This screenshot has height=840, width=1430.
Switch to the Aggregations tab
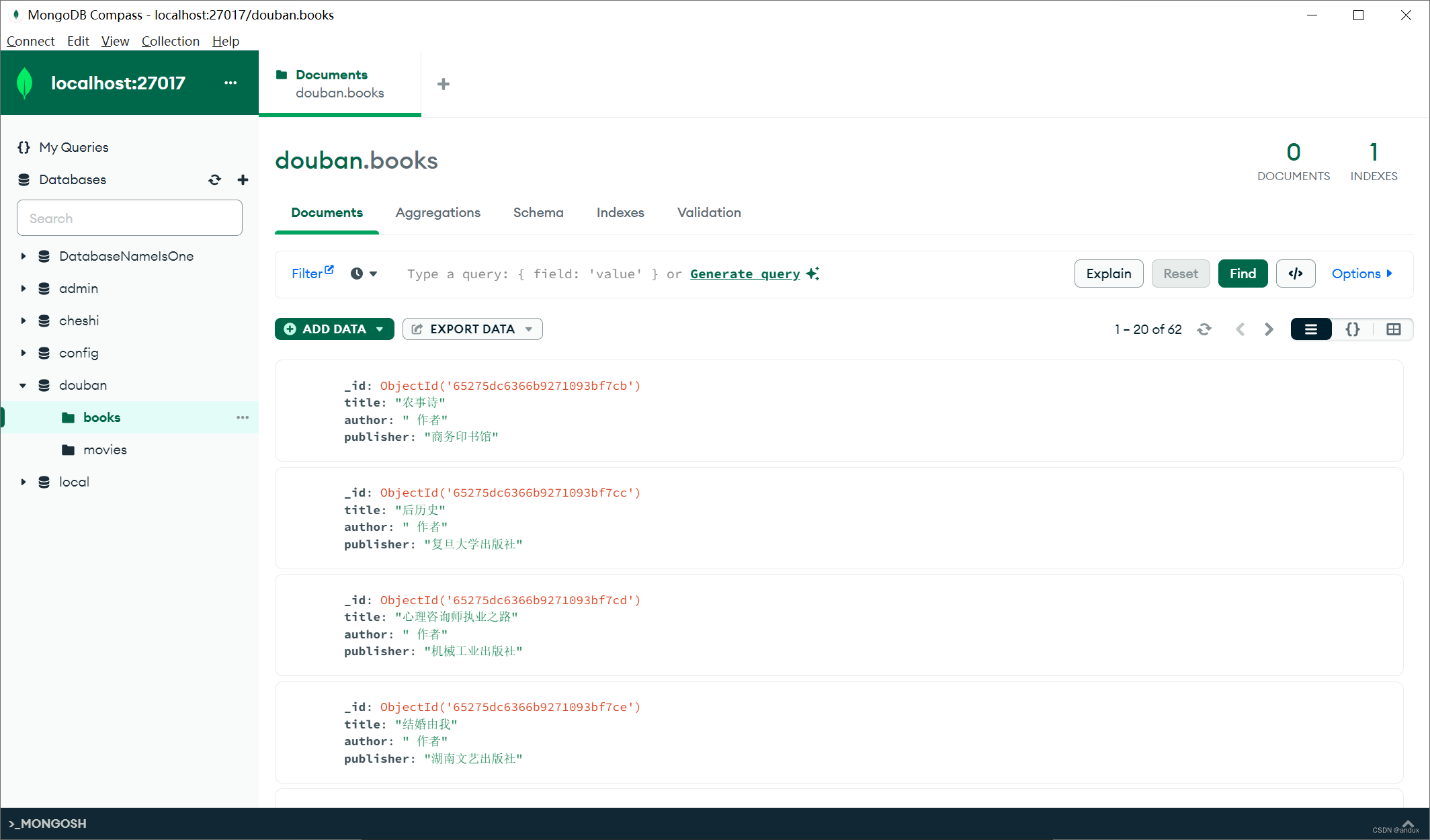[437, 212]
